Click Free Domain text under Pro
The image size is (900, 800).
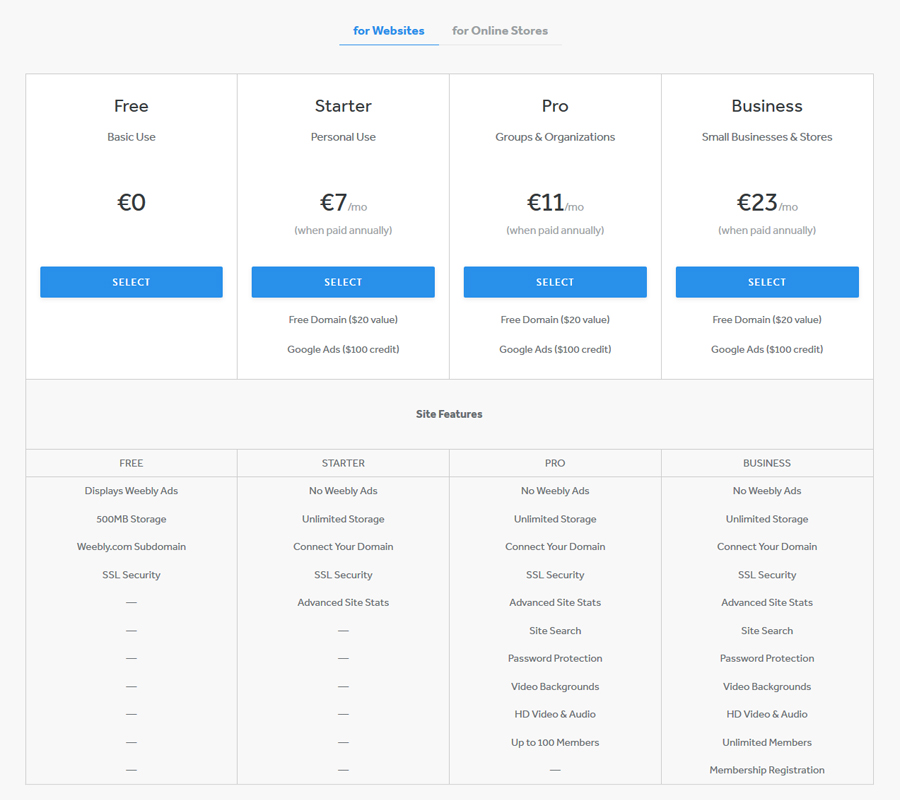pyautogui.click(x=555, y=320)
